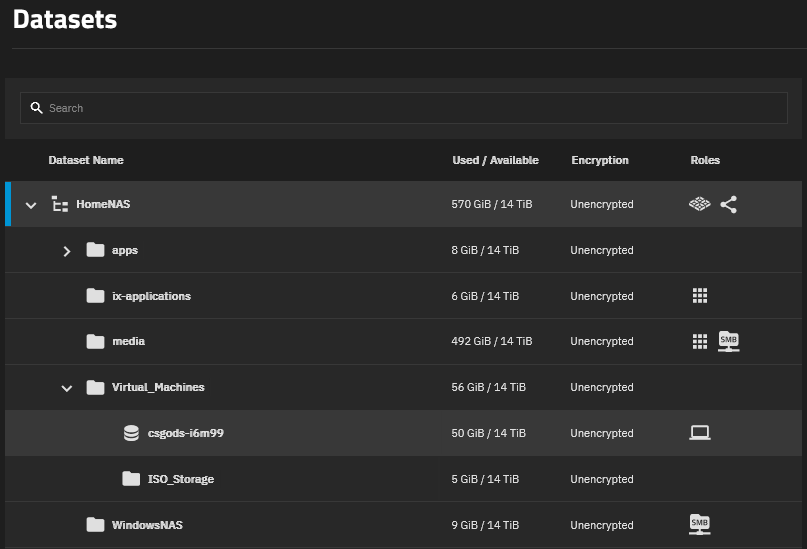Open the ISO_Storage dataset
Viewport: 807px width, 549px height.
pos(180,479)
